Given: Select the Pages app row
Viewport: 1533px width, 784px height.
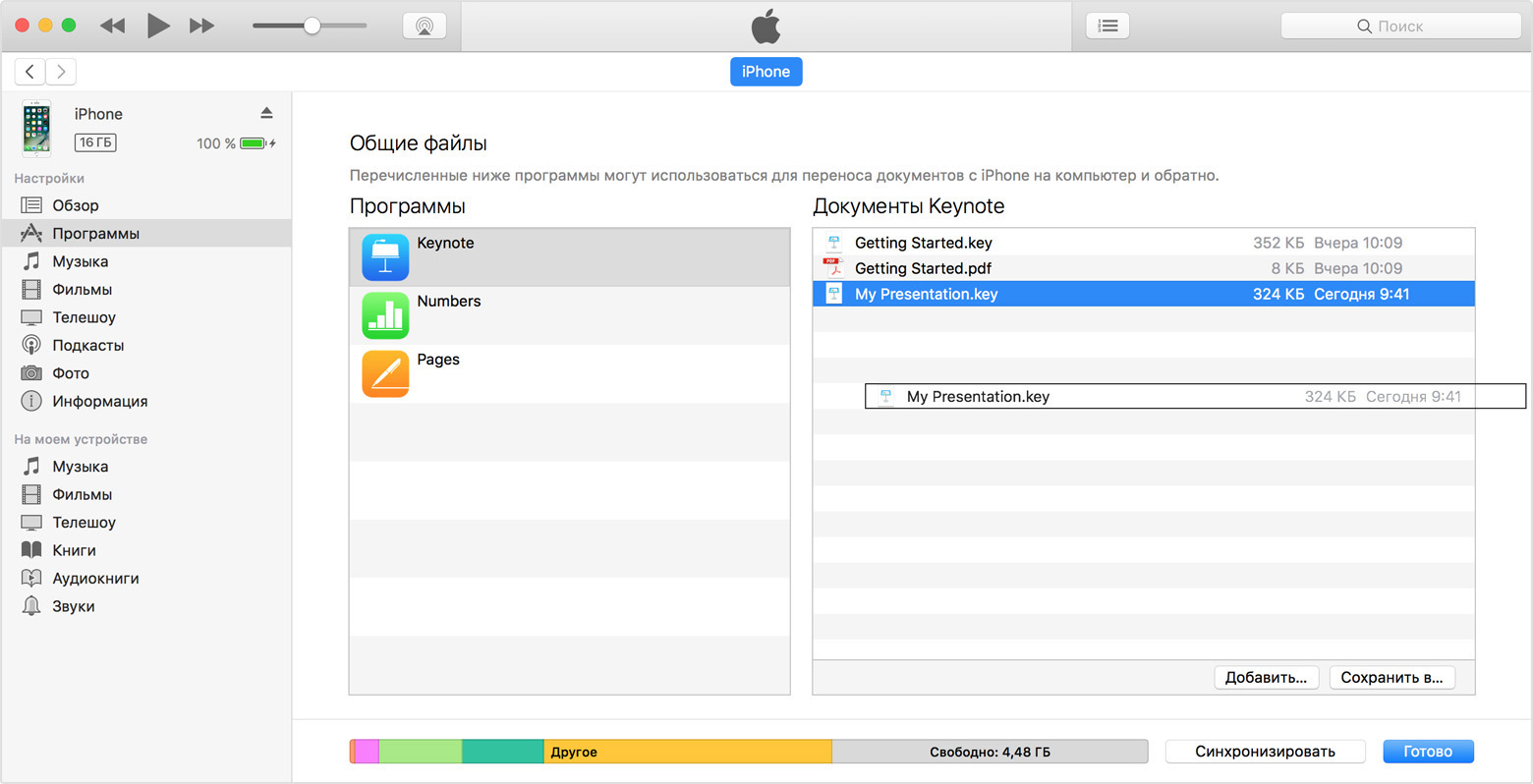Looking at the screenshot, I should [x=570, y=373].
